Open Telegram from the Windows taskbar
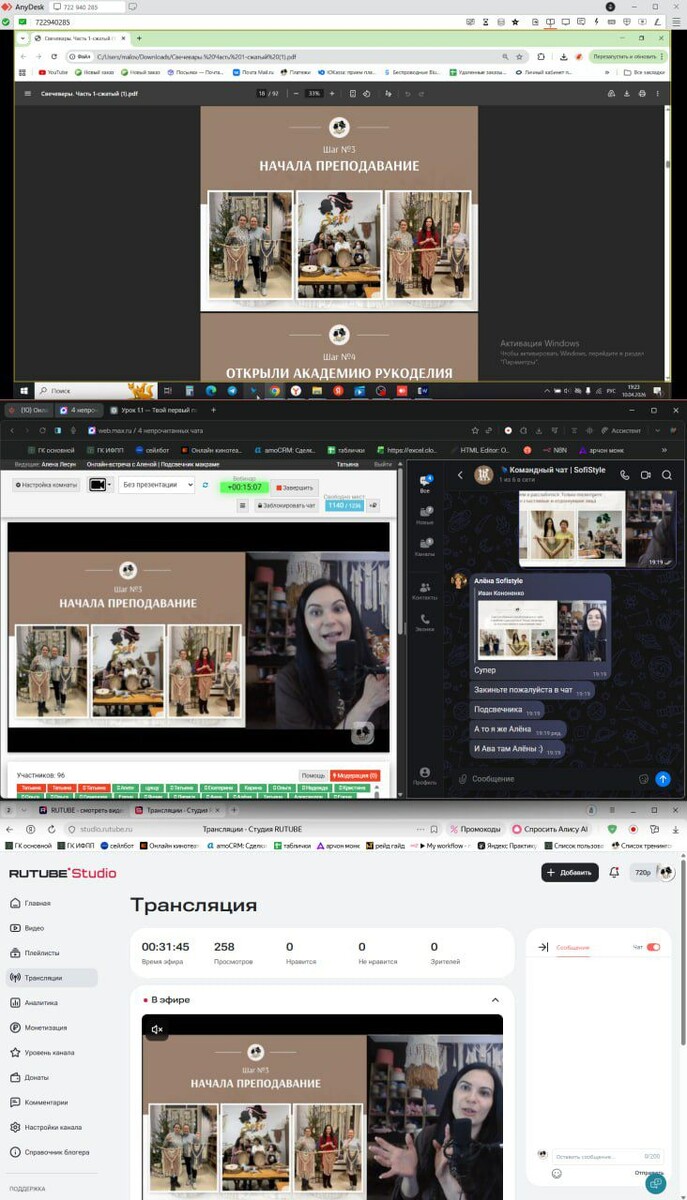This screenshot has height=1200, width=687. (x=232, y=390)
